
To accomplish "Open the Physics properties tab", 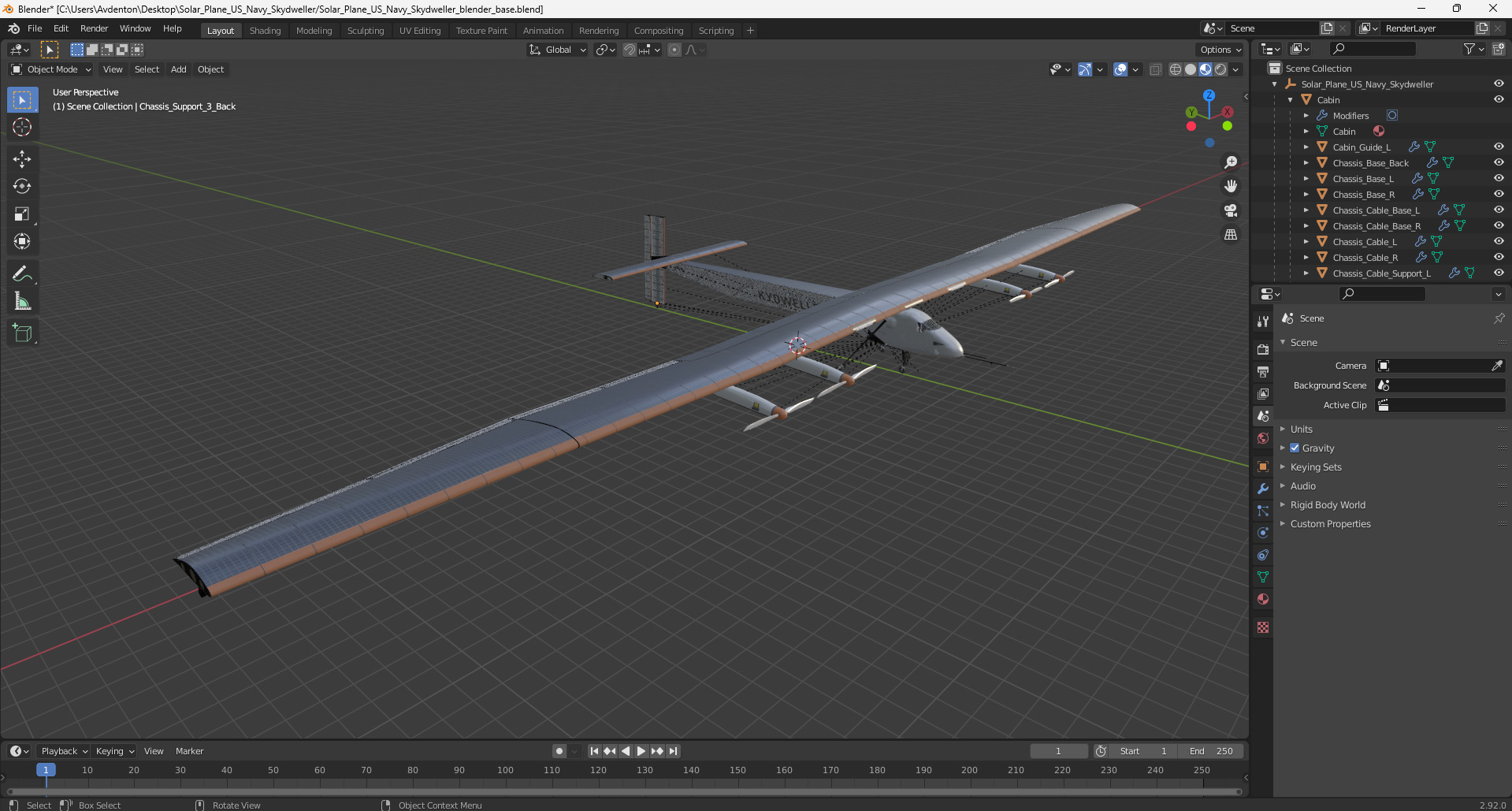I will point(1263,533).
